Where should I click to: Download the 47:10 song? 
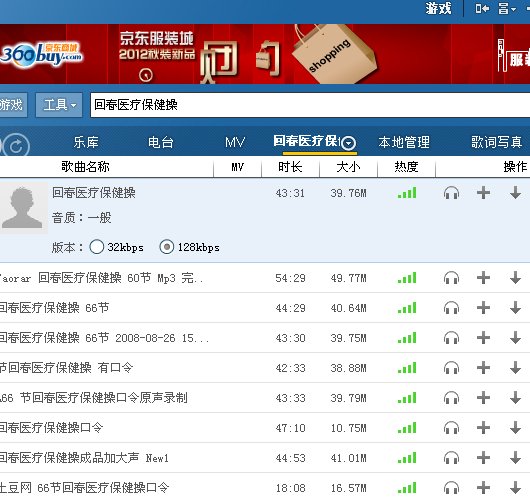tap(515, 428)
